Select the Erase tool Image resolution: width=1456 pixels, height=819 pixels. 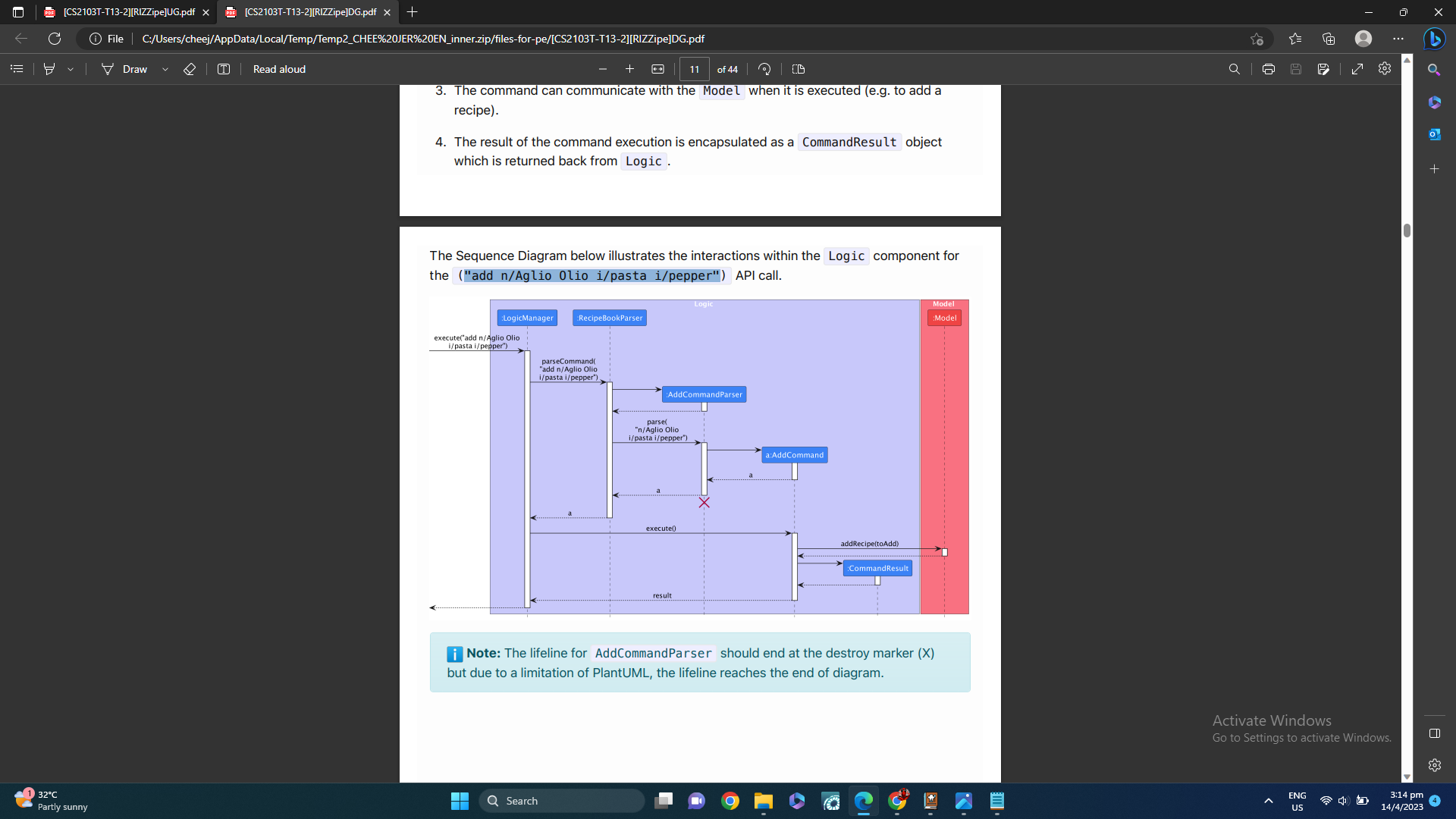[x=190, y=69]
